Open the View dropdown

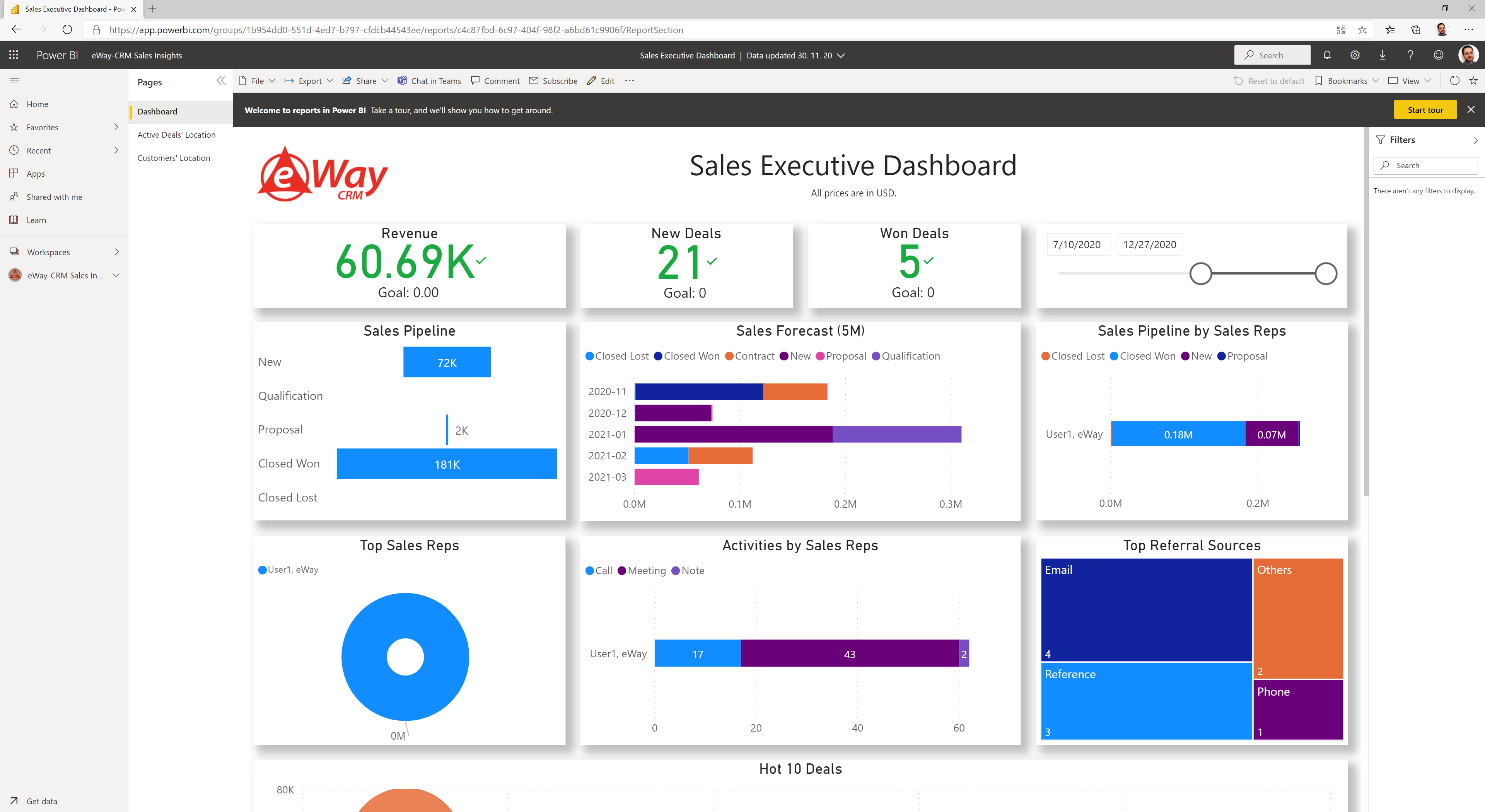tap(1410, 81)
